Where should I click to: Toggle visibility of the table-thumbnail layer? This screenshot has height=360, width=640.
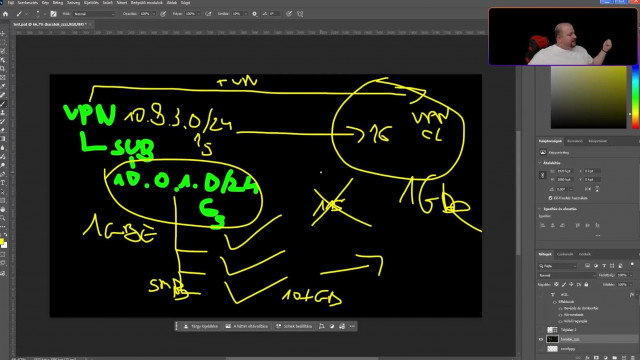pyautogui.click(x=541, y=329)
